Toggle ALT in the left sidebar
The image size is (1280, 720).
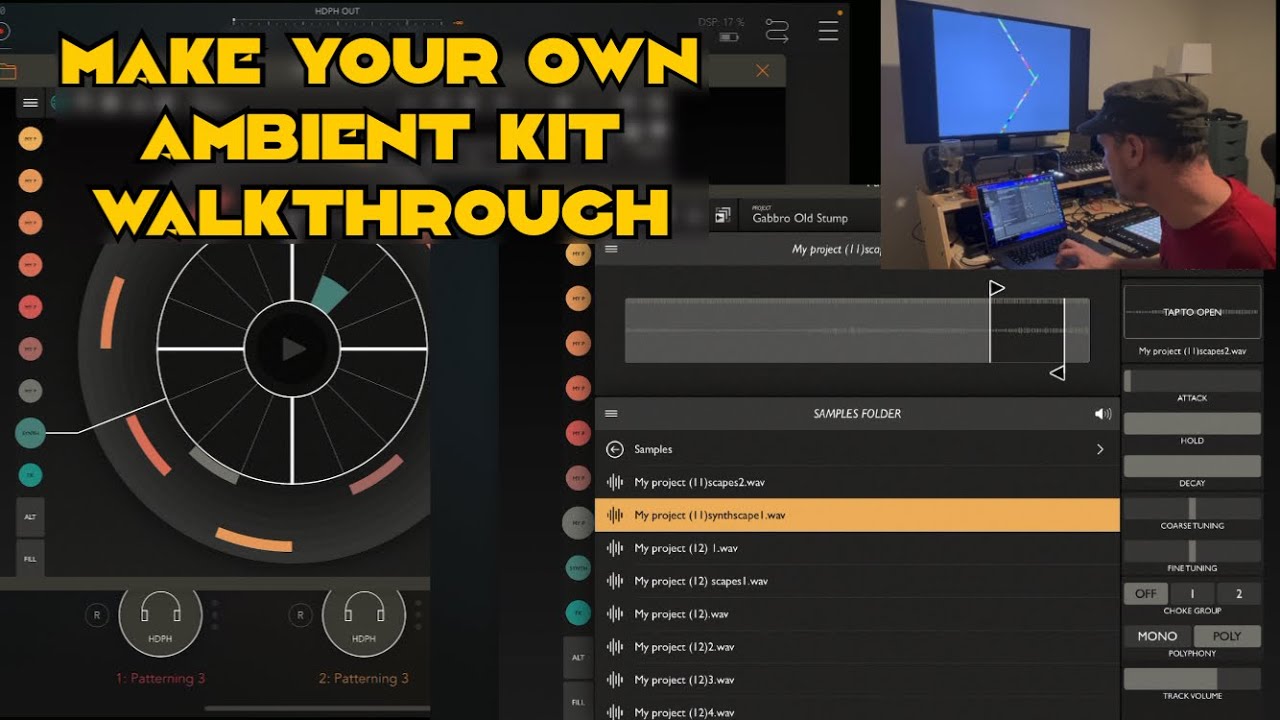[x=30, y=517]
